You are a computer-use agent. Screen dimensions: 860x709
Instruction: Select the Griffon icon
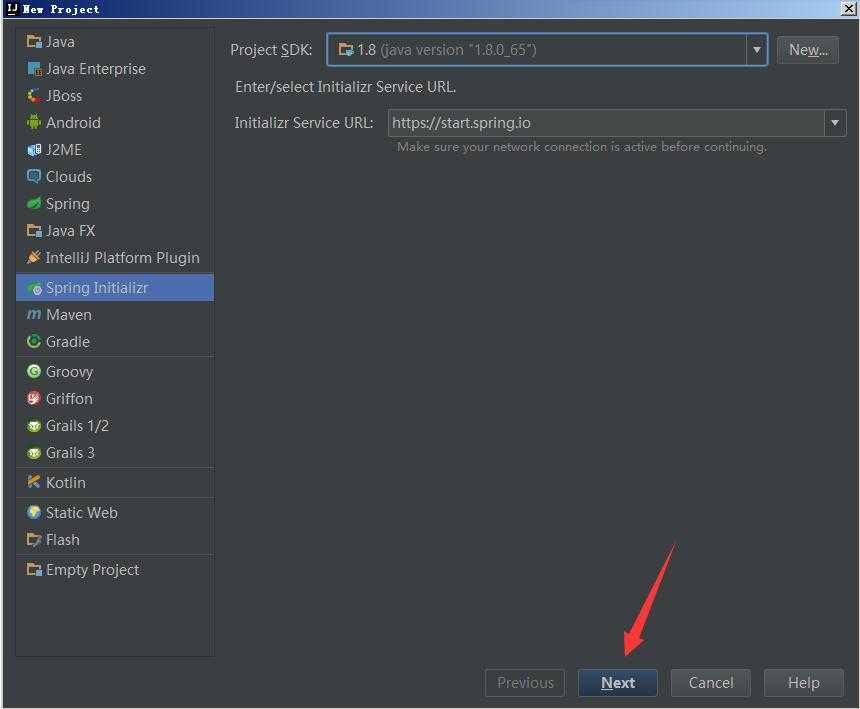[x=34, y=398]
